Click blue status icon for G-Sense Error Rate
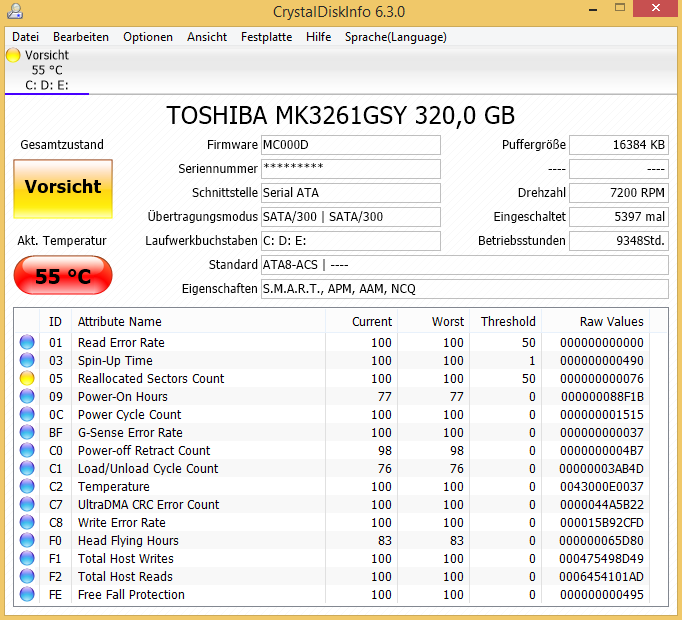Screen dimensions: 682x620 (27, 432)
